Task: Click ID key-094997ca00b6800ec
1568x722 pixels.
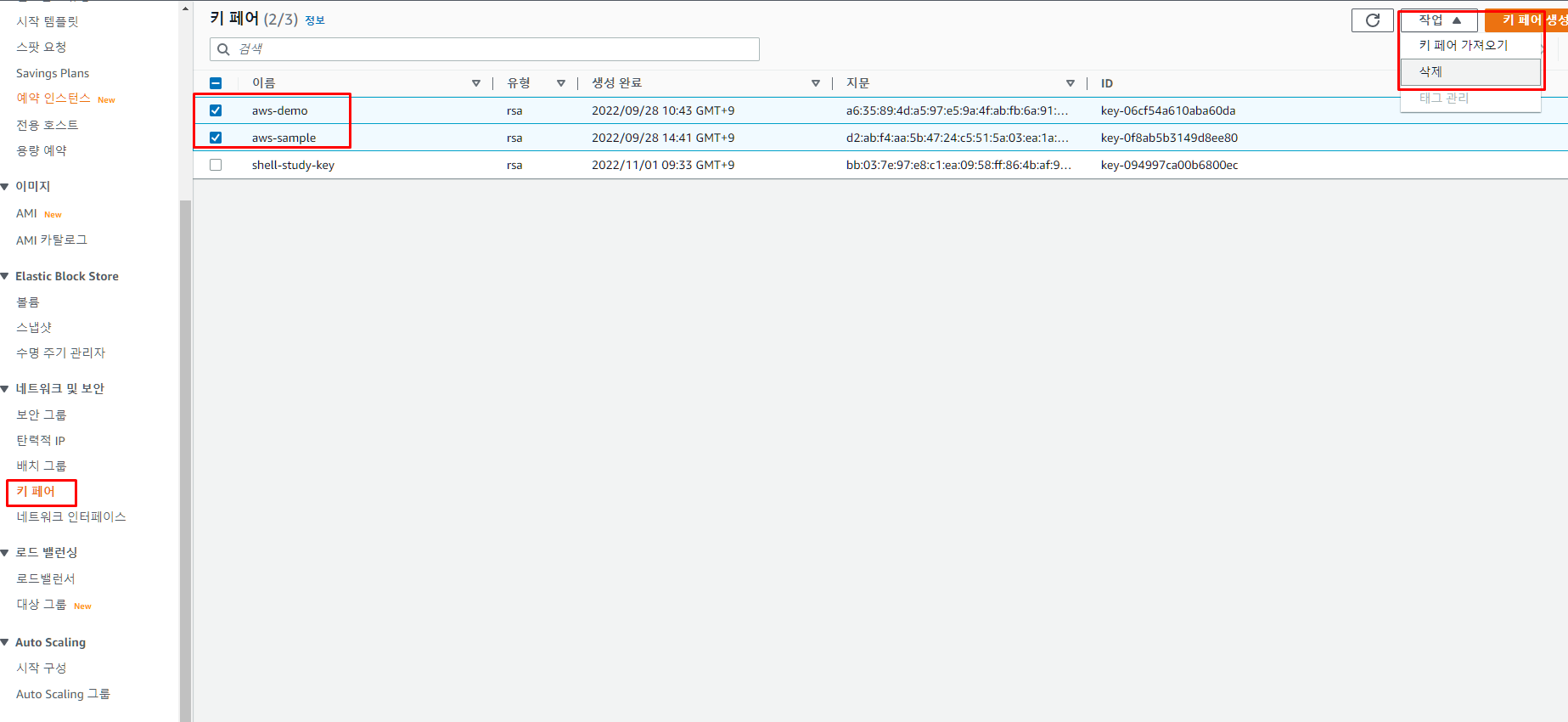Action: point(1169,165)
